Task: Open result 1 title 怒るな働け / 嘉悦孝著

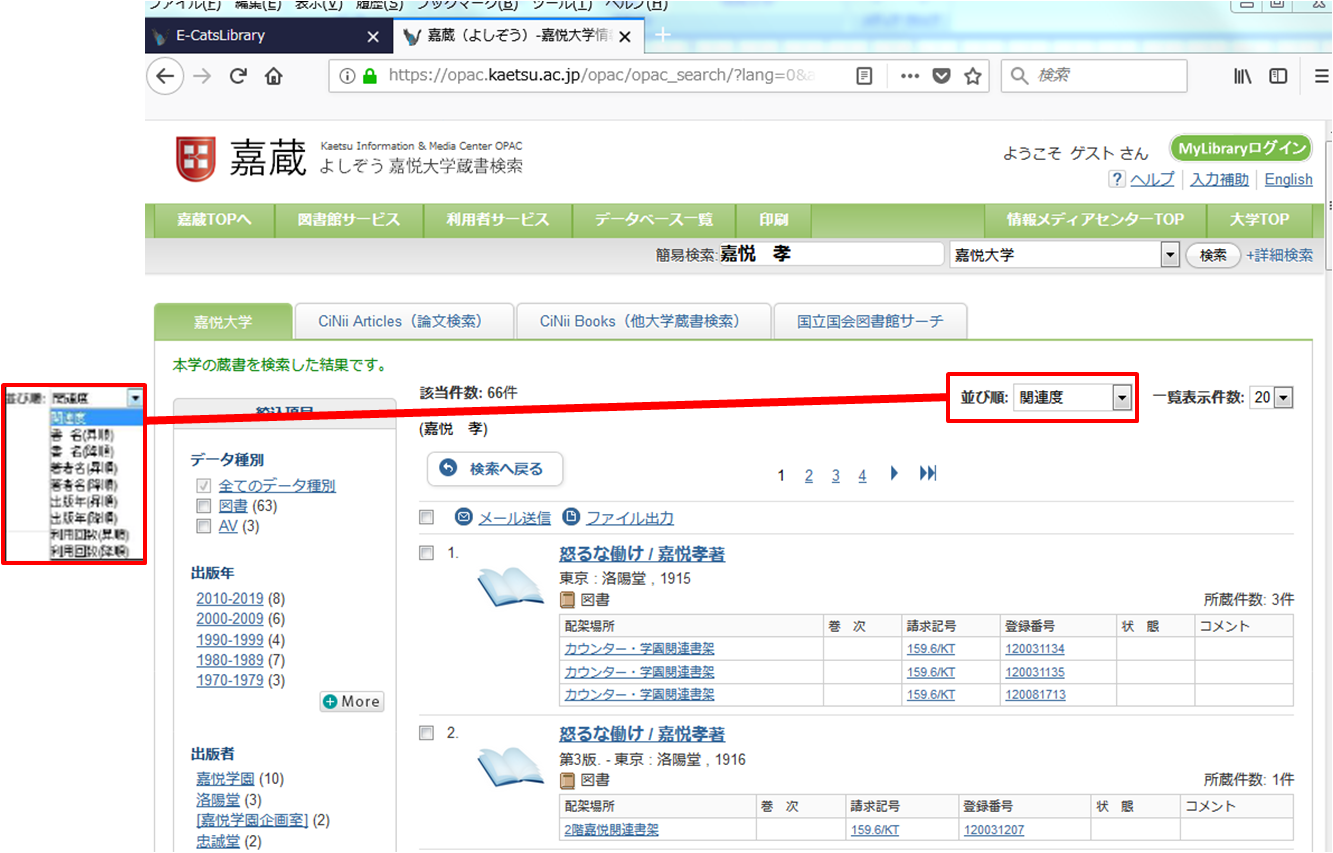Action: click(x=642, y=554)
